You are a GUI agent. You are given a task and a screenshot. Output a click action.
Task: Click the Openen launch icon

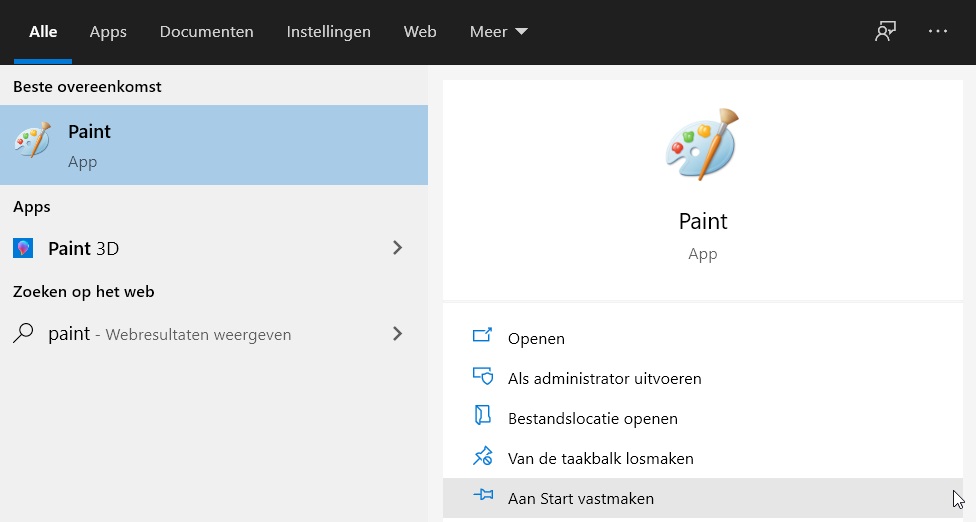[x=483, y=336]
